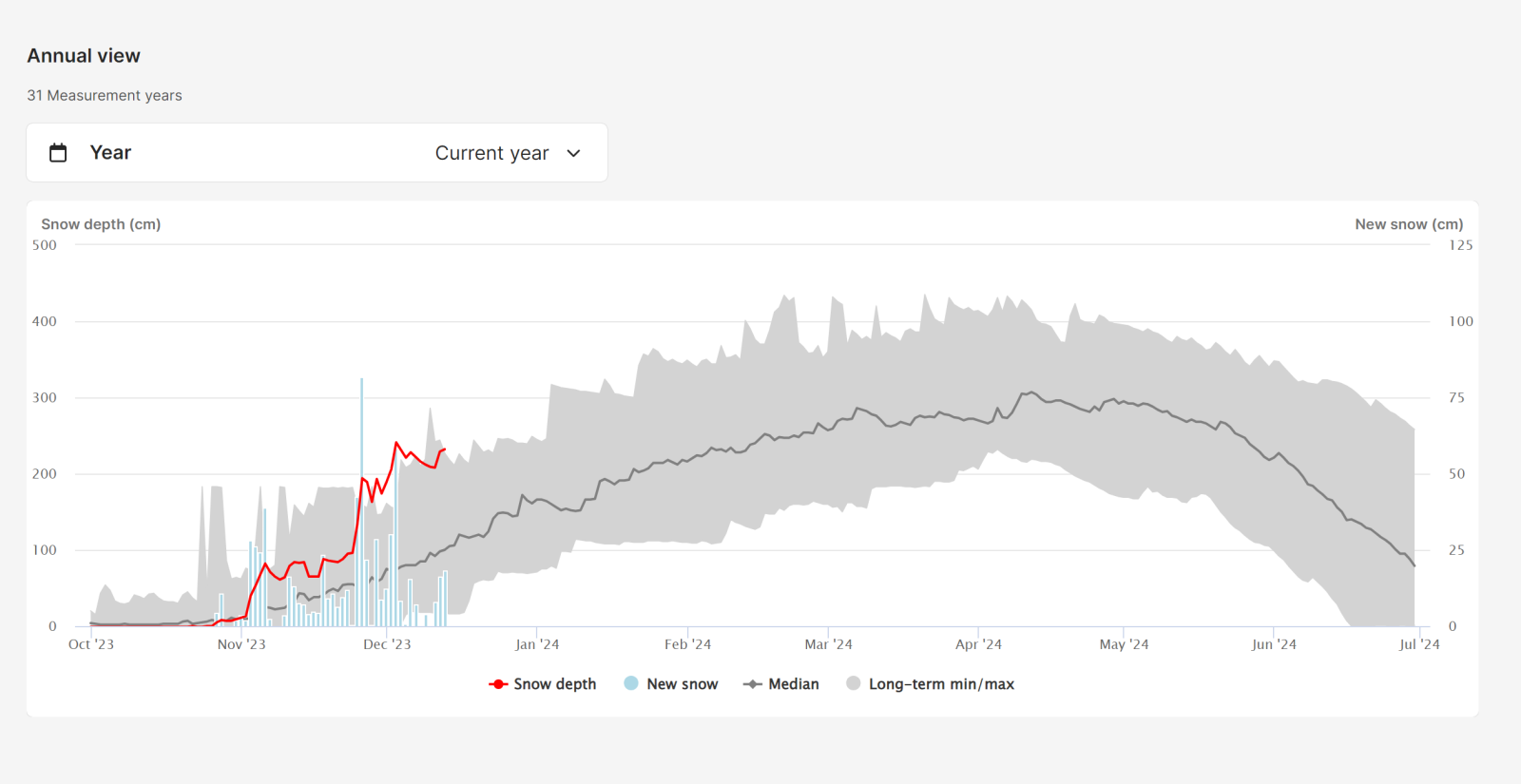
Task: Click the gray Median legend line marker
Action: [753, 684]
